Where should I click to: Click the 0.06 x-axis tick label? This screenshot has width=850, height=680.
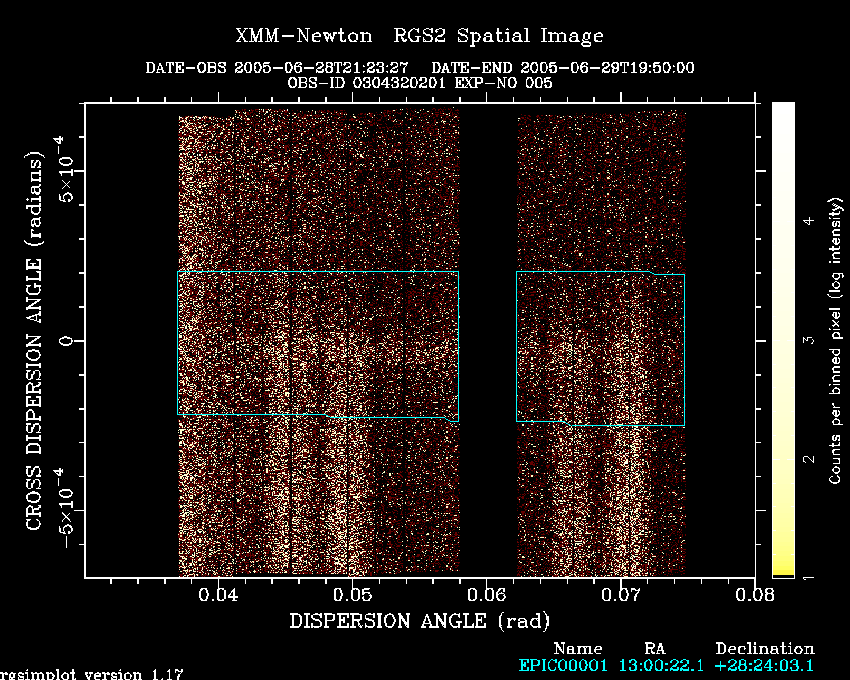pos(487,595)
